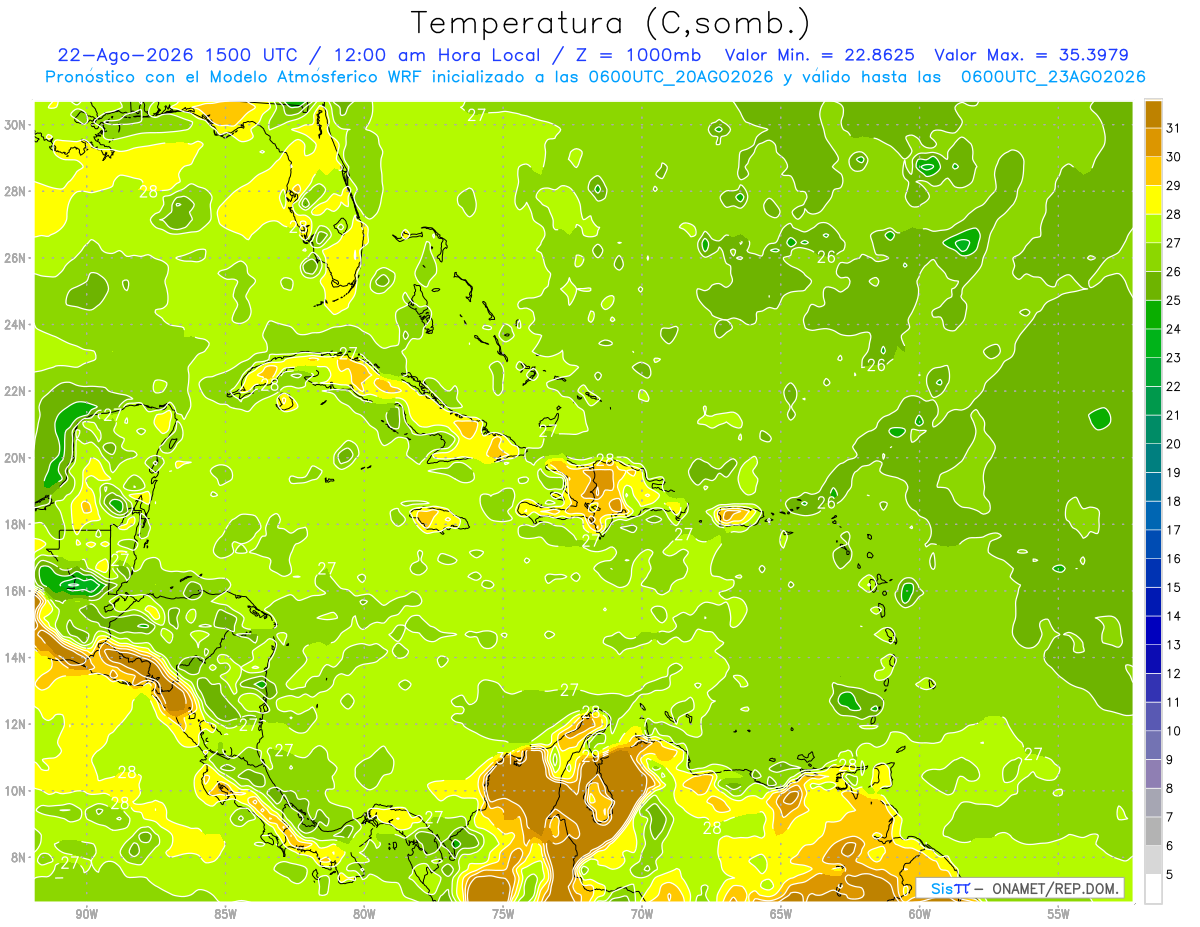Viewport: 1200px width, 927px height.
Task: Click the 90W longitude axis label
Action: point(86,914)
